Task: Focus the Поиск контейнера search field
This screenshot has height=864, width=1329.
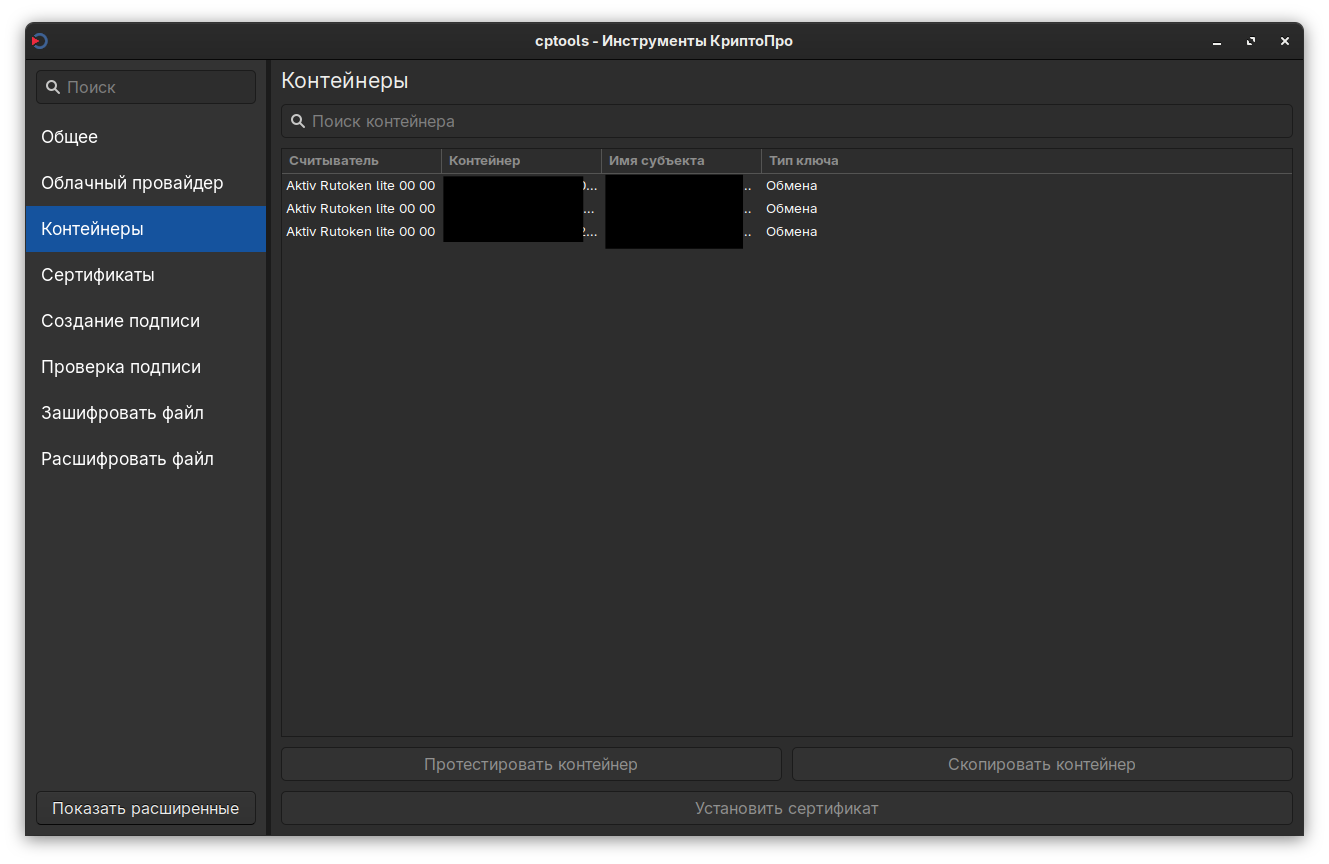Action: (787, 121)
